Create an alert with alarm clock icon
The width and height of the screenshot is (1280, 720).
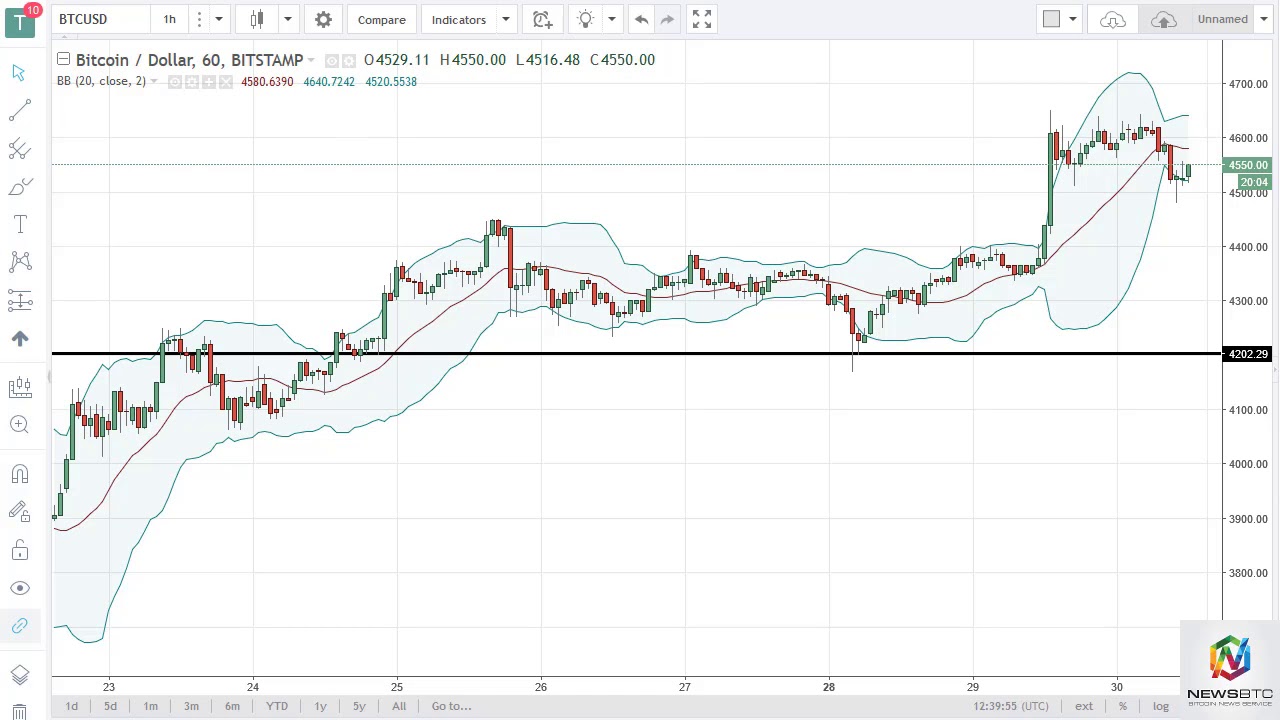tap(542, 19)
